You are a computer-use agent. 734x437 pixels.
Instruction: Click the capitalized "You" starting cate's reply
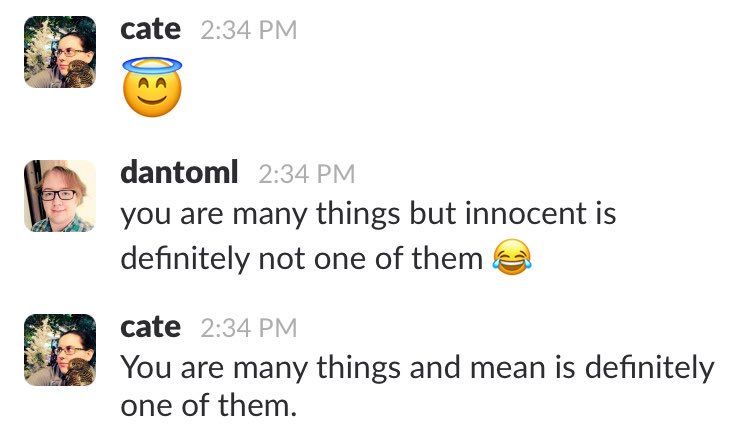tap(145, 368)
